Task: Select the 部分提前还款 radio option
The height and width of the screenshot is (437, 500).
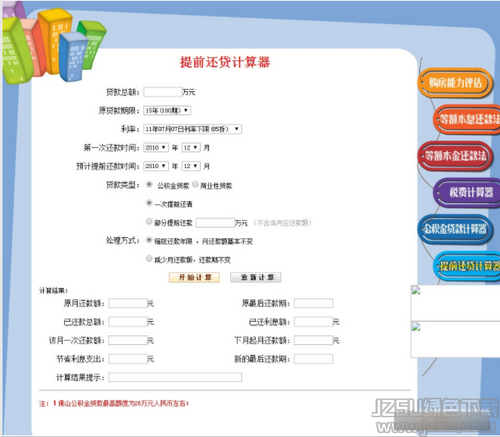Action: pos(149,221)
